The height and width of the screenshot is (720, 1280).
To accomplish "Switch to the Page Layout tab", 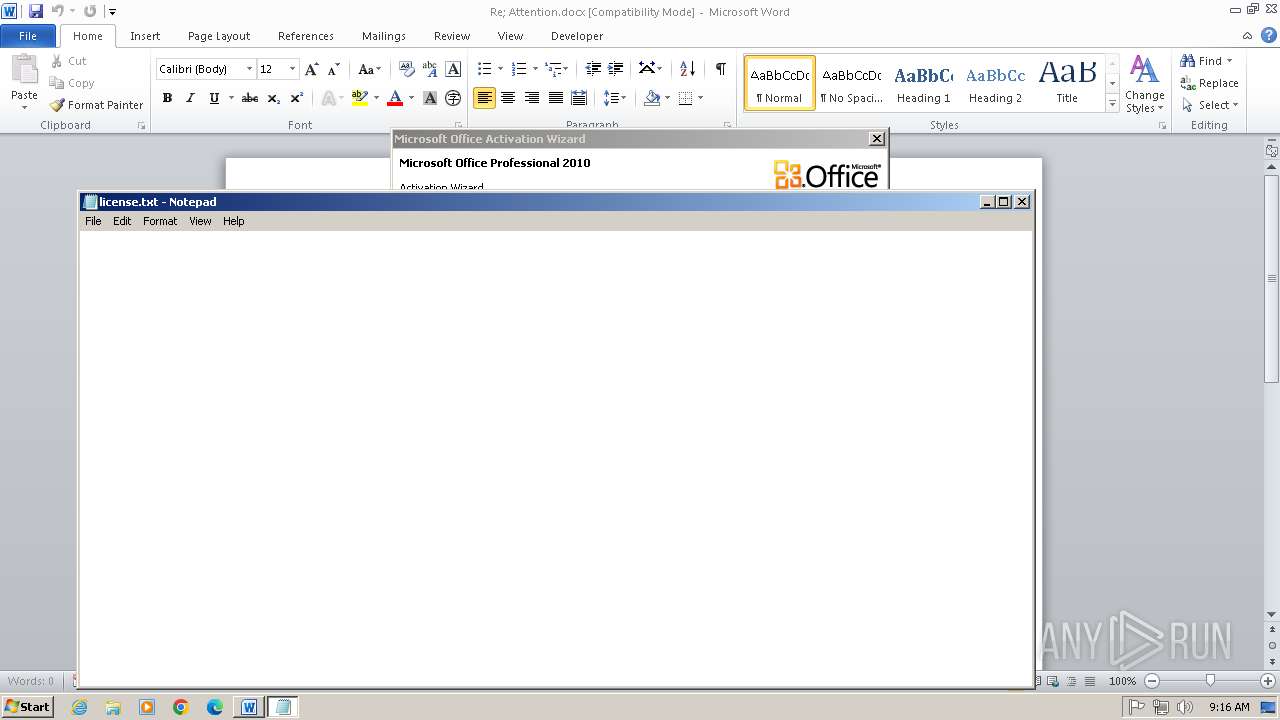I will (x=219, y=36).
